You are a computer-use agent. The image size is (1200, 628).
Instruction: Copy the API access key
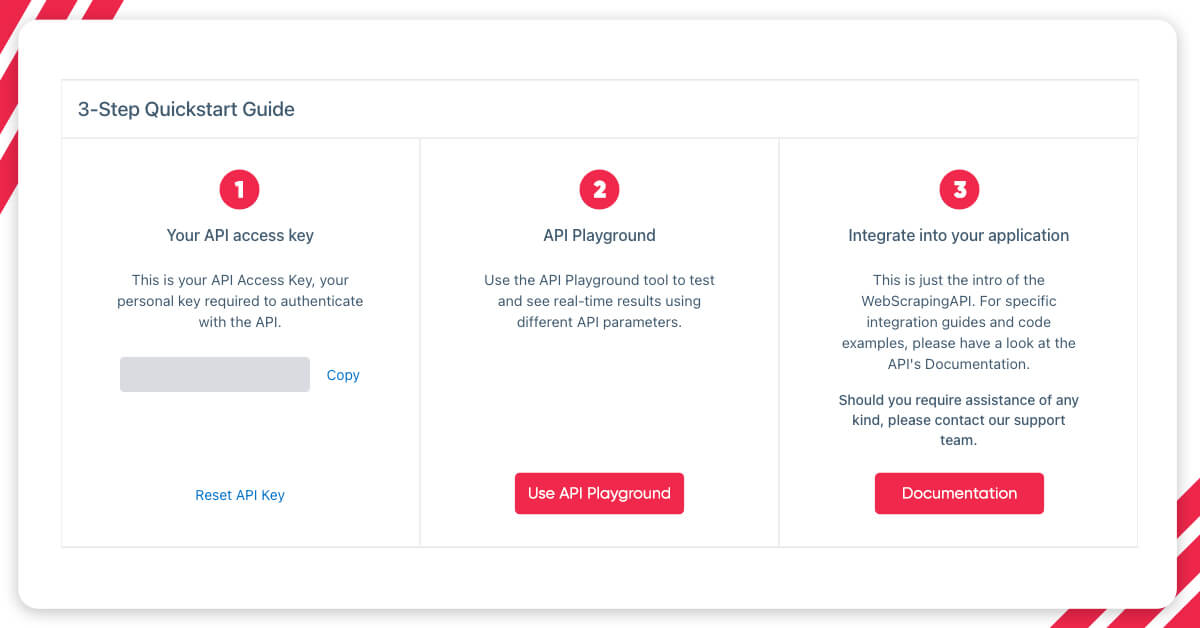(x=343, y=375)
